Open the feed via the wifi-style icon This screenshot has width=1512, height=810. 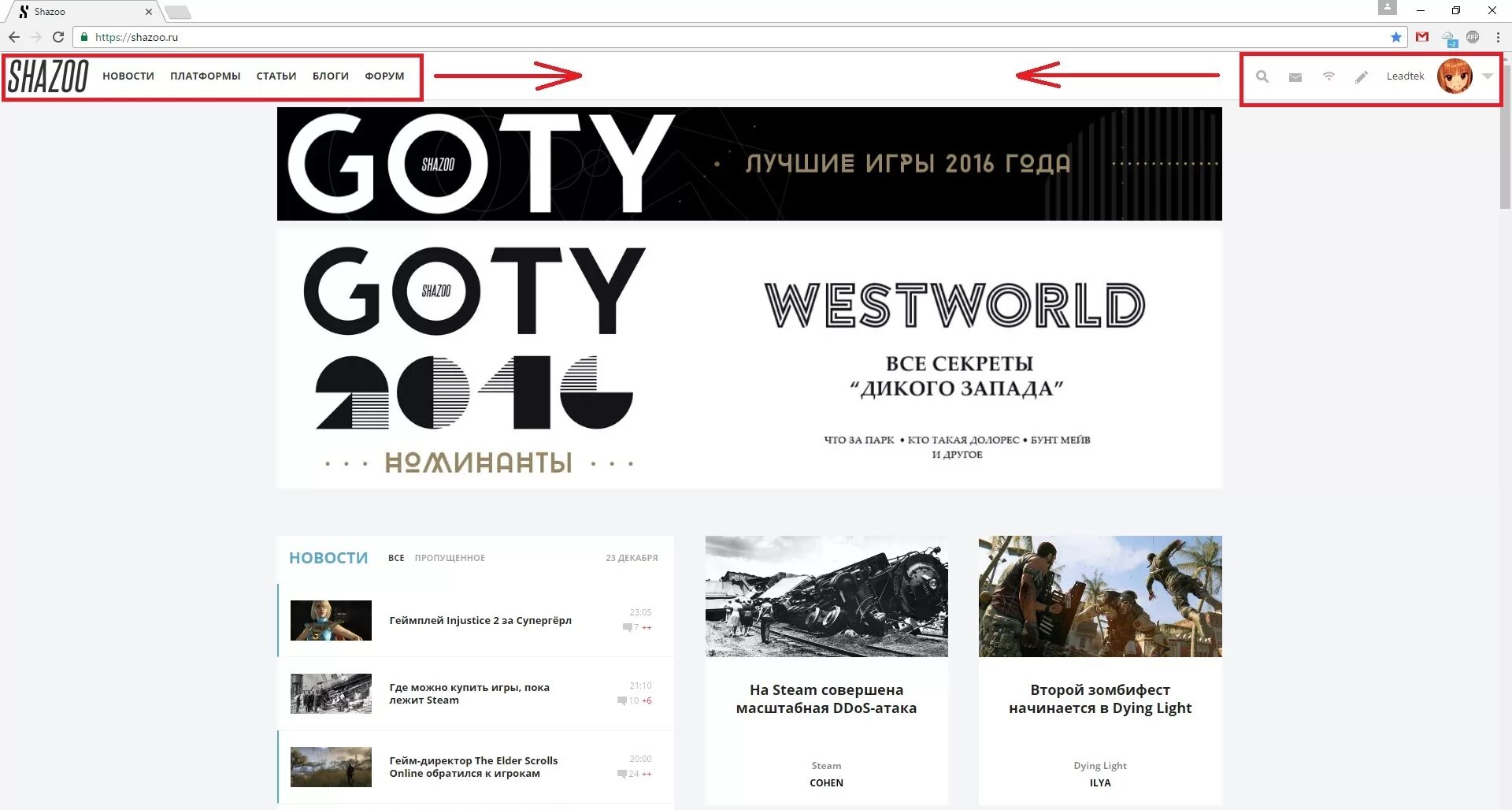coord(1329,76)
